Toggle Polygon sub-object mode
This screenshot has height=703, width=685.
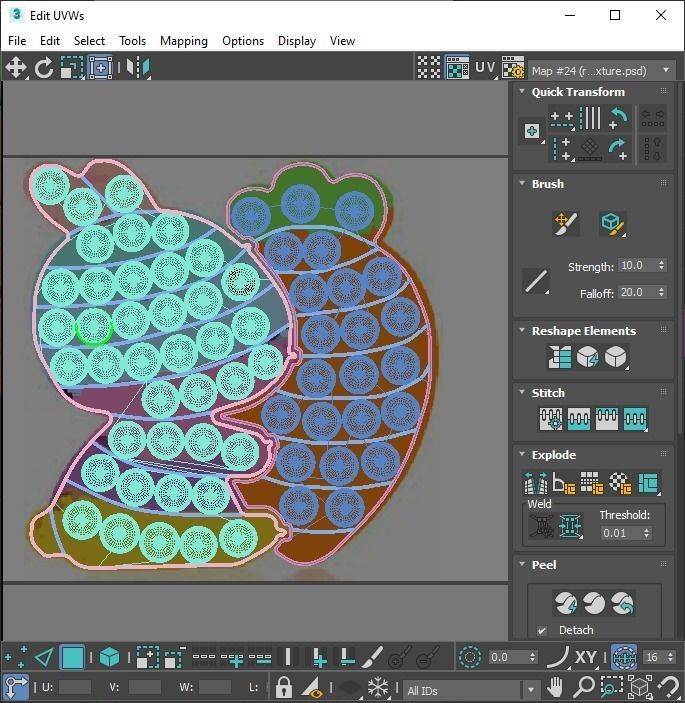73,658
